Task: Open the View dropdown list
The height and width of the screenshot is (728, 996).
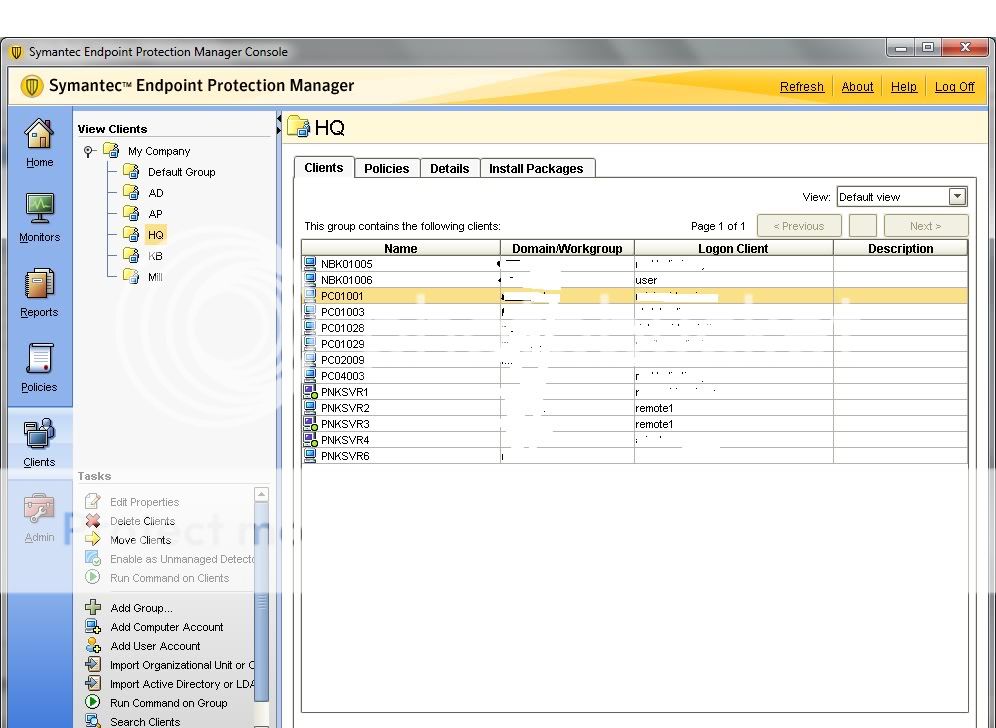Action: (x=957, y=196)
